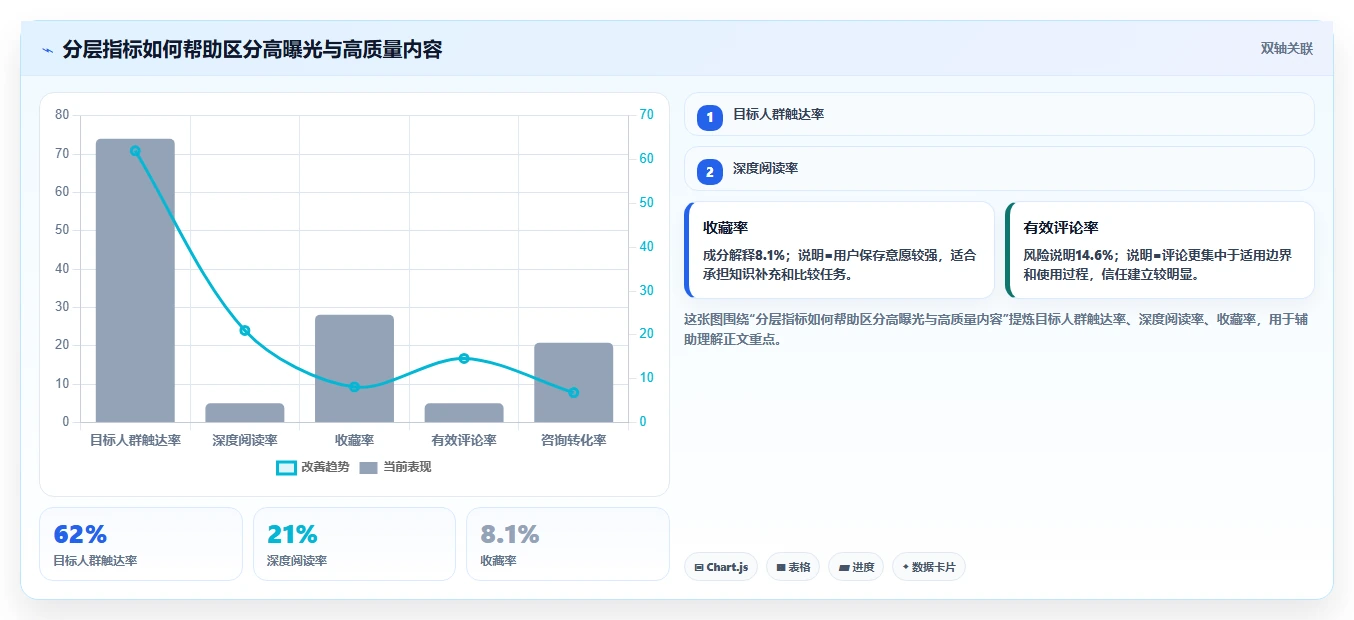This screenshot has width=1354, height=620.
Task: Click the 有效评论率 explanation card
Action: coord(1160,250)
